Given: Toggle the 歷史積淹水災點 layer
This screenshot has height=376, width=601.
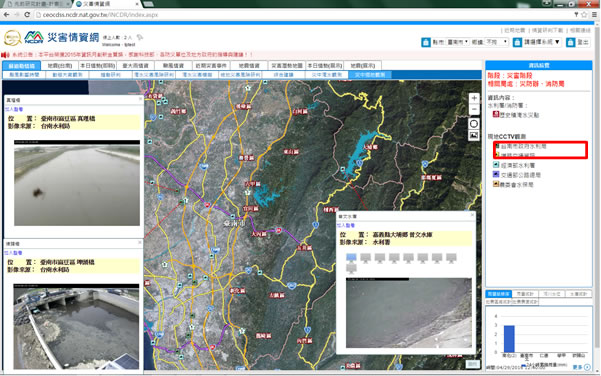Looking at the screenshot, I should point(496,114).
